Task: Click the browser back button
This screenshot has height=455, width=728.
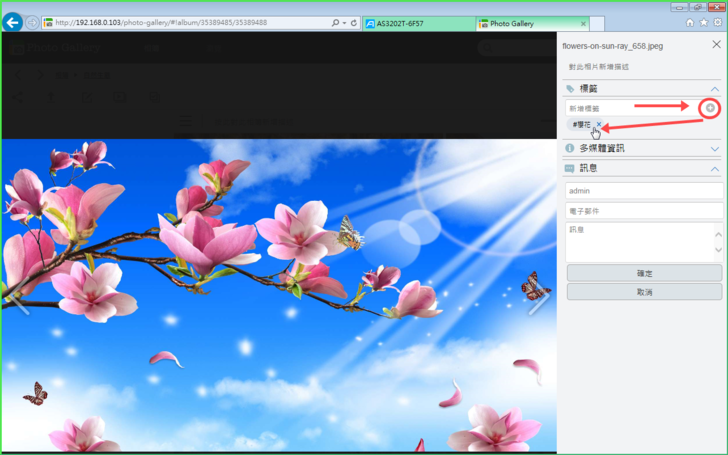Action: (13, 22)
